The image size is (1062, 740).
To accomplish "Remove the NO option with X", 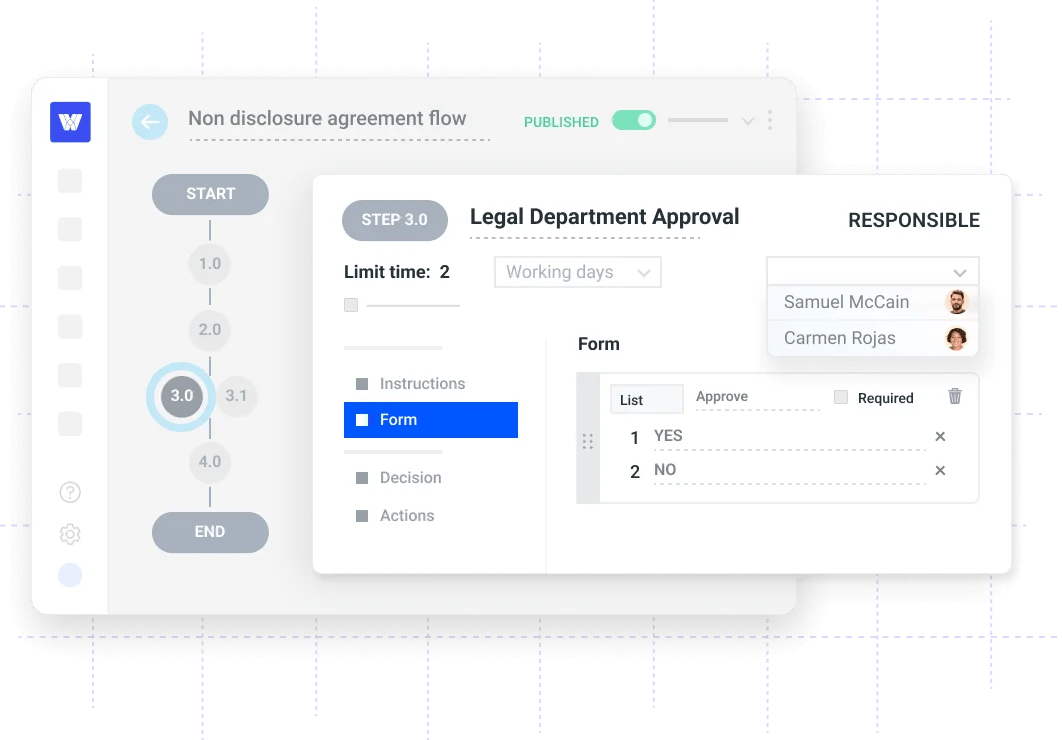I will (940, 471).
